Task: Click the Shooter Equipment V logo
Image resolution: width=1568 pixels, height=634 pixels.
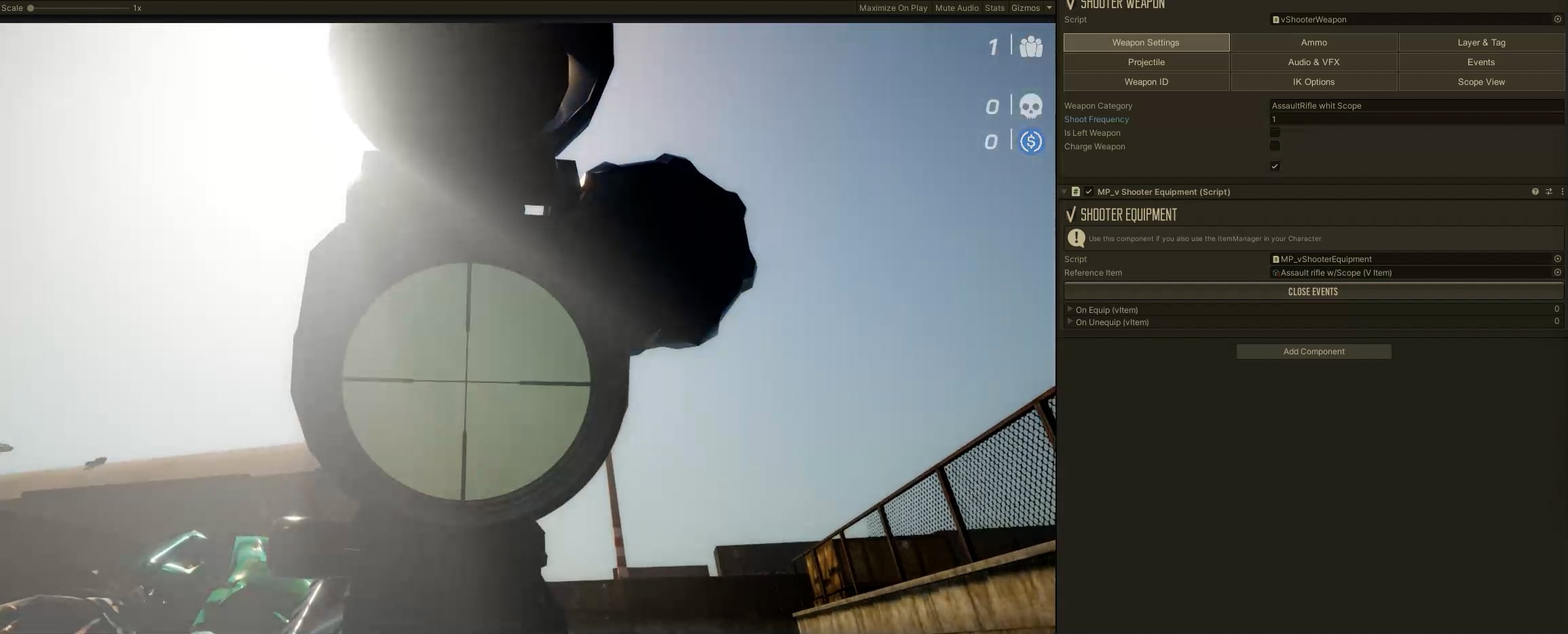Action: (x=1070, y=215)
